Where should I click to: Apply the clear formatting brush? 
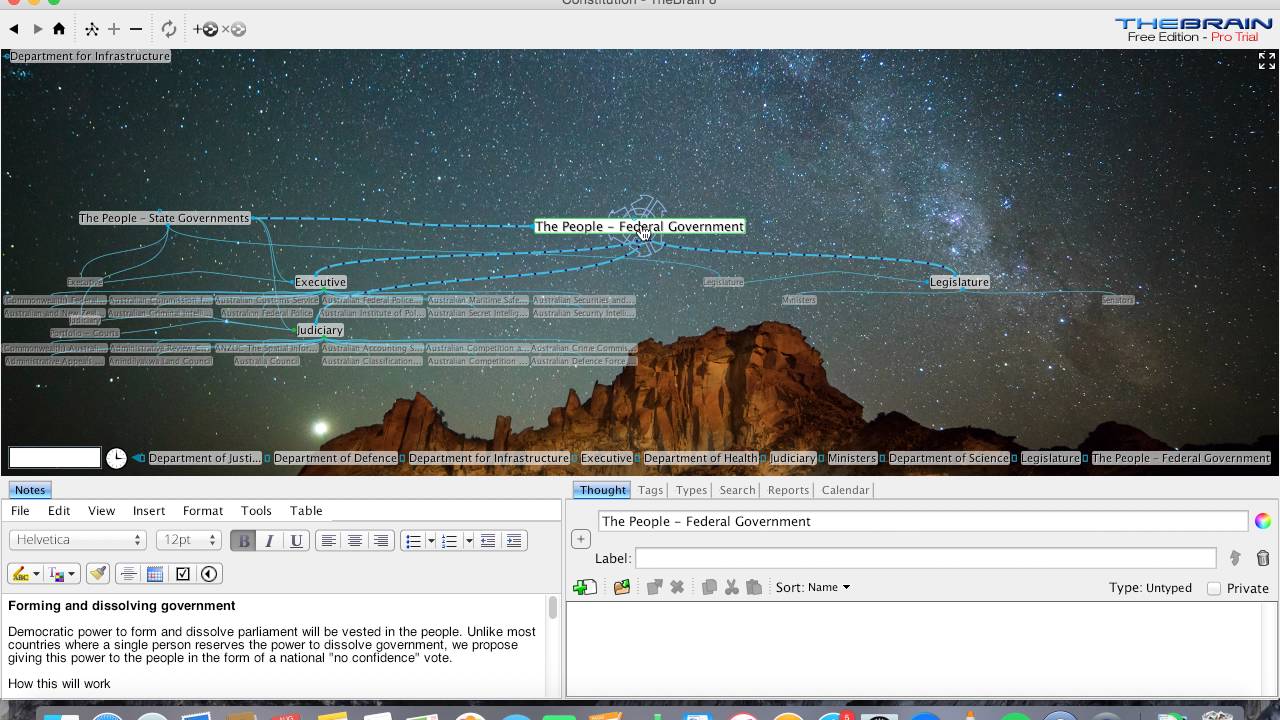(97, 574)
